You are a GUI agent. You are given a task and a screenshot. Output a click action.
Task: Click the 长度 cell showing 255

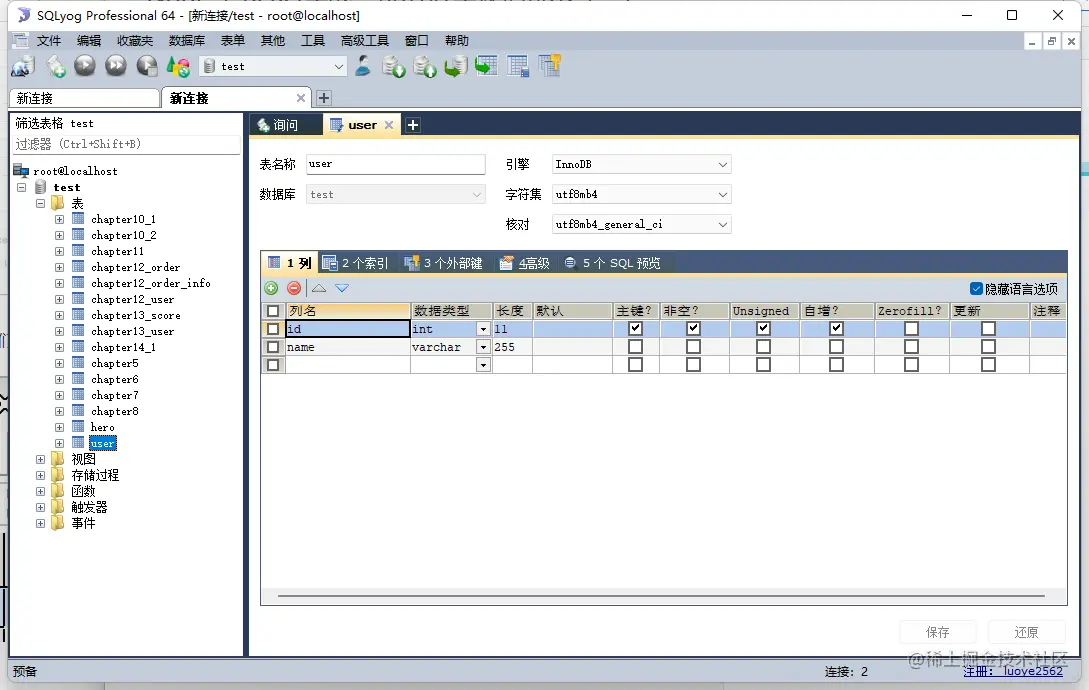pyautogui.click(x=512, y=347)
